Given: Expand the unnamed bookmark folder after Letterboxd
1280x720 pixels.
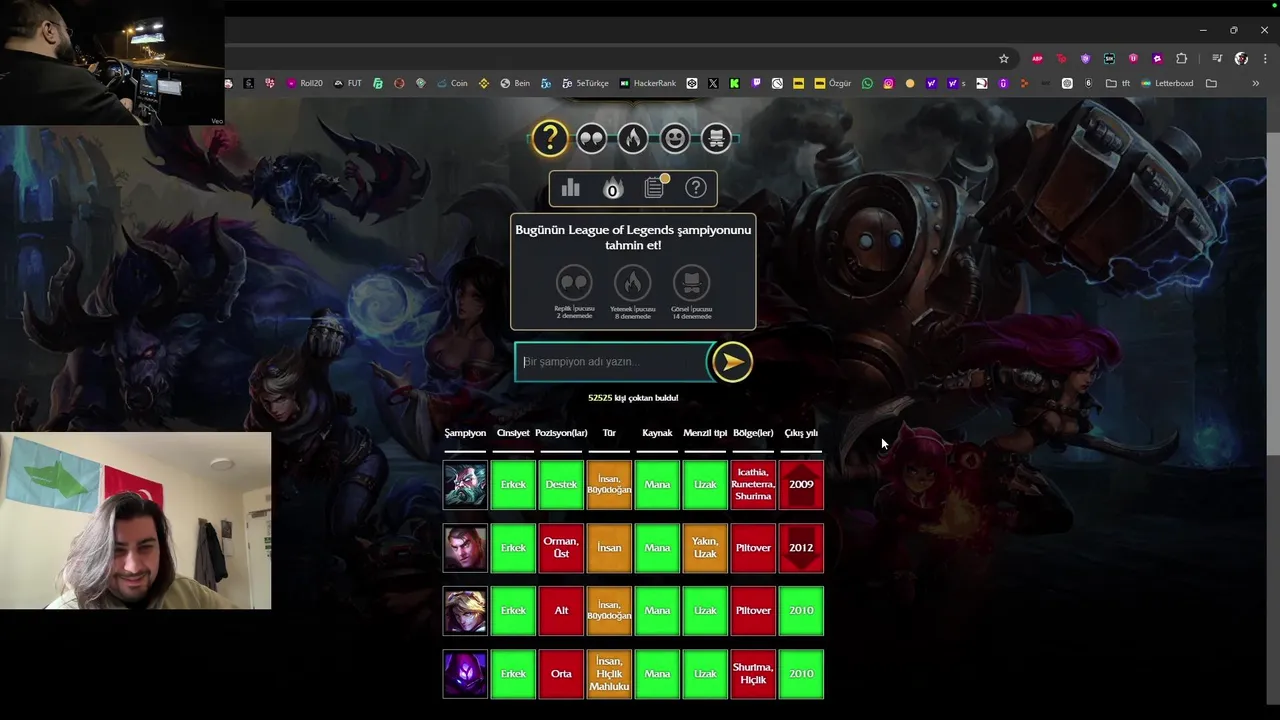Looking at the screenshot, I should pyautogui.click(x=1211, y=84).
